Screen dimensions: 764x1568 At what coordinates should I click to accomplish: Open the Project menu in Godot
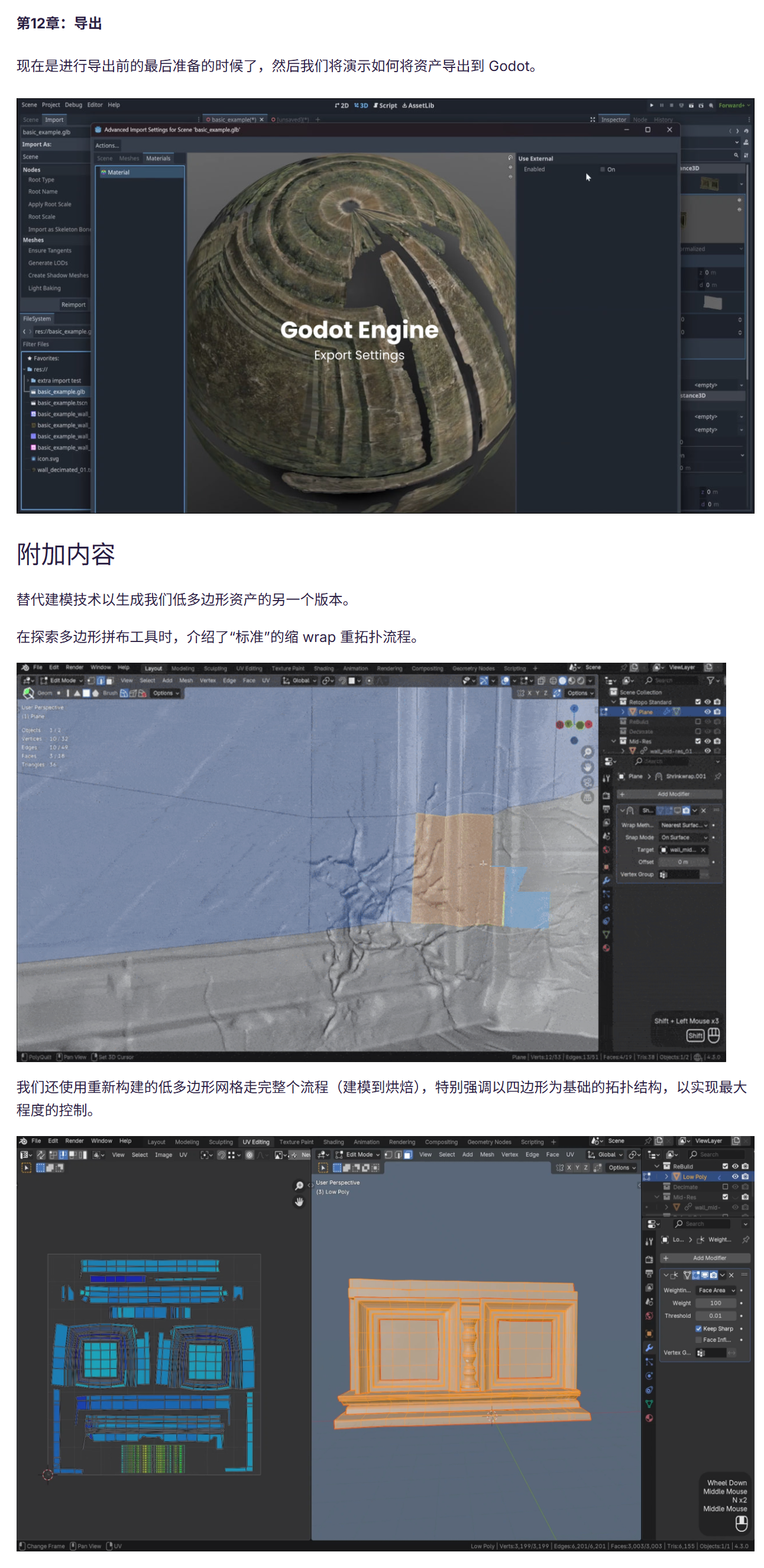tap(51, 105)
